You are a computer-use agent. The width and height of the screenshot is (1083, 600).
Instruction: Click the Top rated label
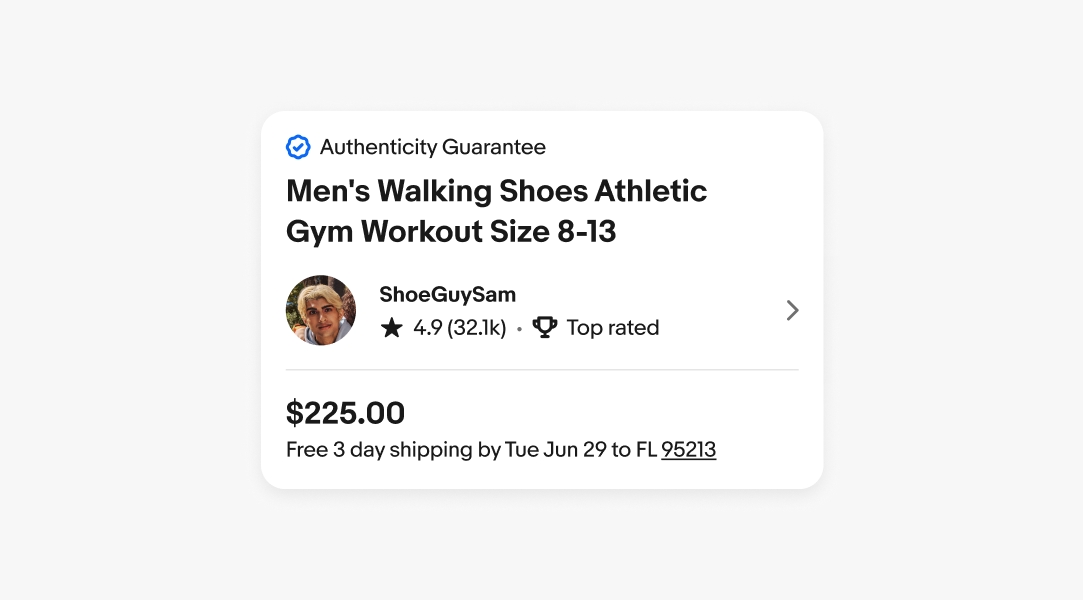(x=612, y=327)
